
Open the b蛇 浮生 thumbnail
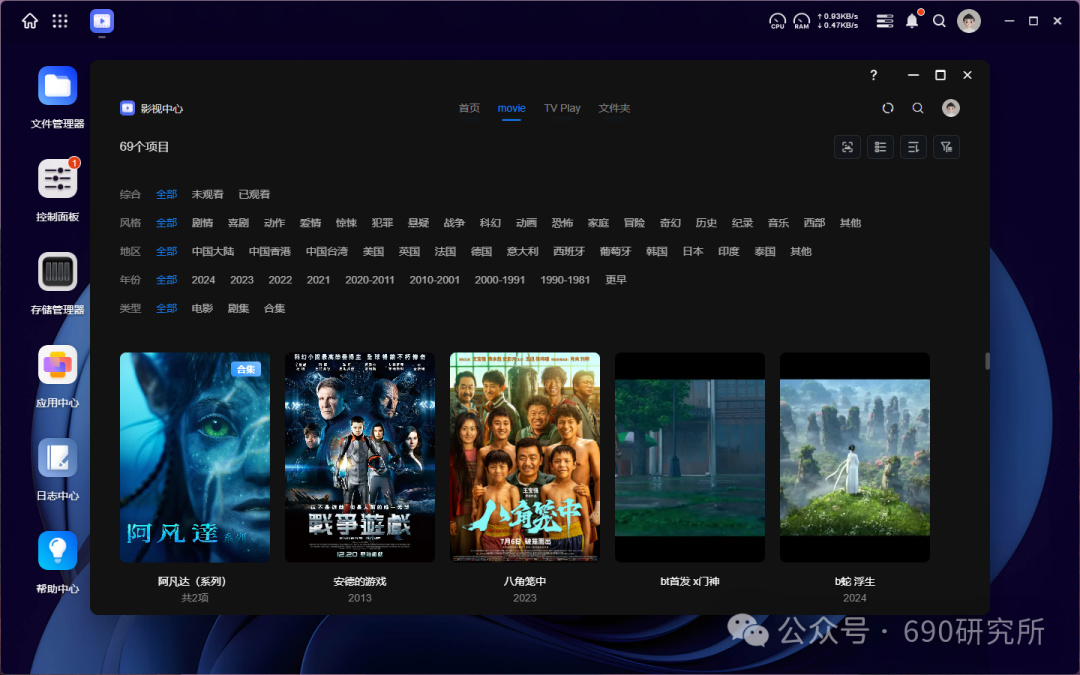click(855, 457)
